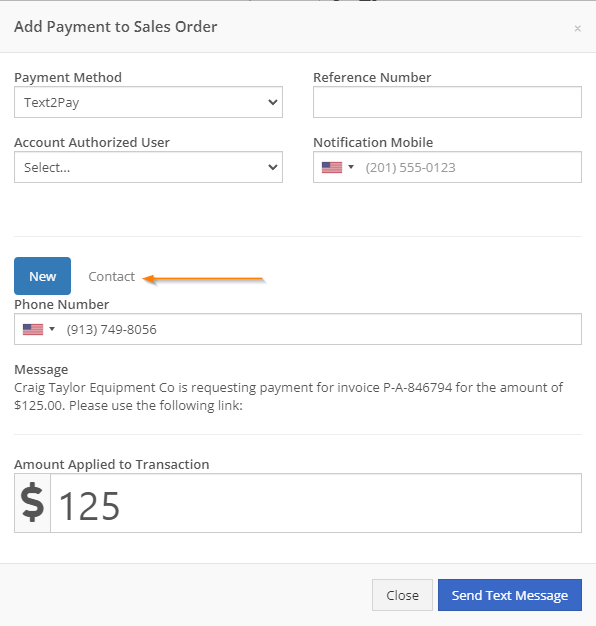Viewport: 596px width, 626px height.
Task: Expand the Account Authorized User dropdown
Action: (x=149, y=167)
